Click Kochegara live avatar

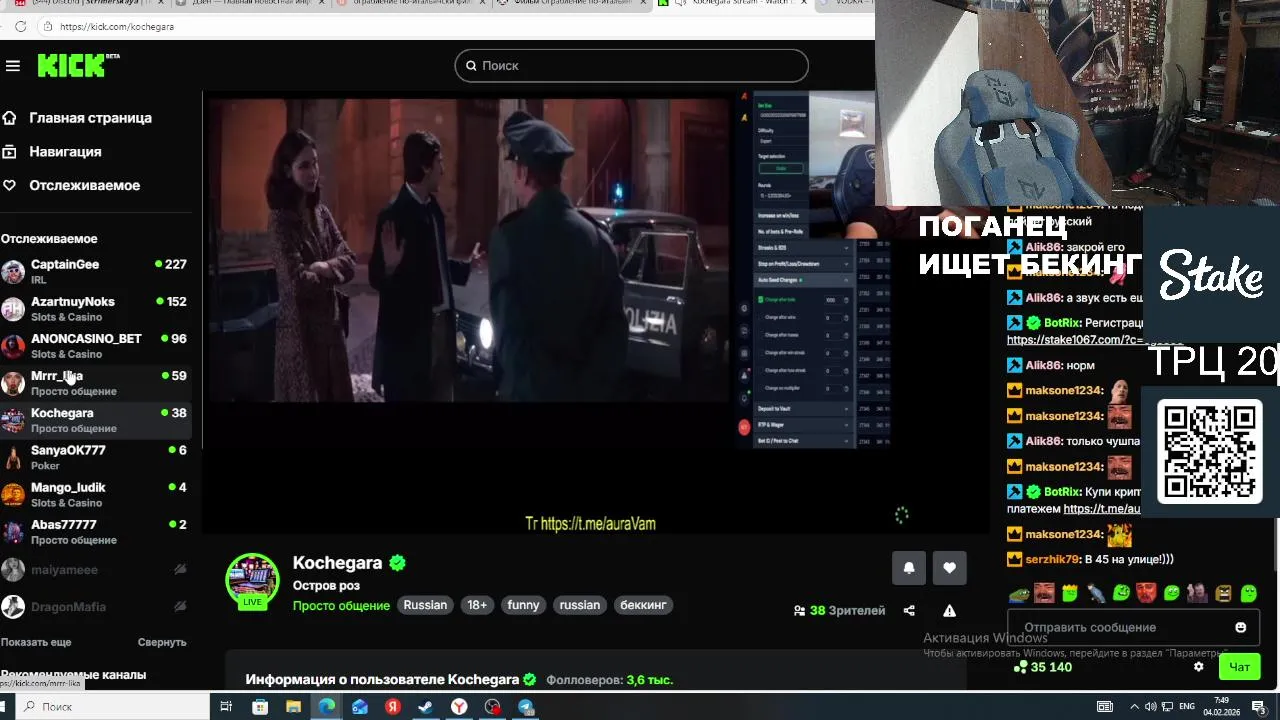[252, 581]
